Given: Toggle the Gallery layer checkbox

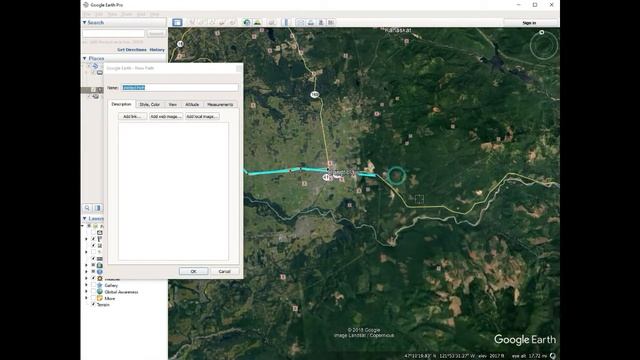Looking at the screenshot, I should click(x=93, y=285).
